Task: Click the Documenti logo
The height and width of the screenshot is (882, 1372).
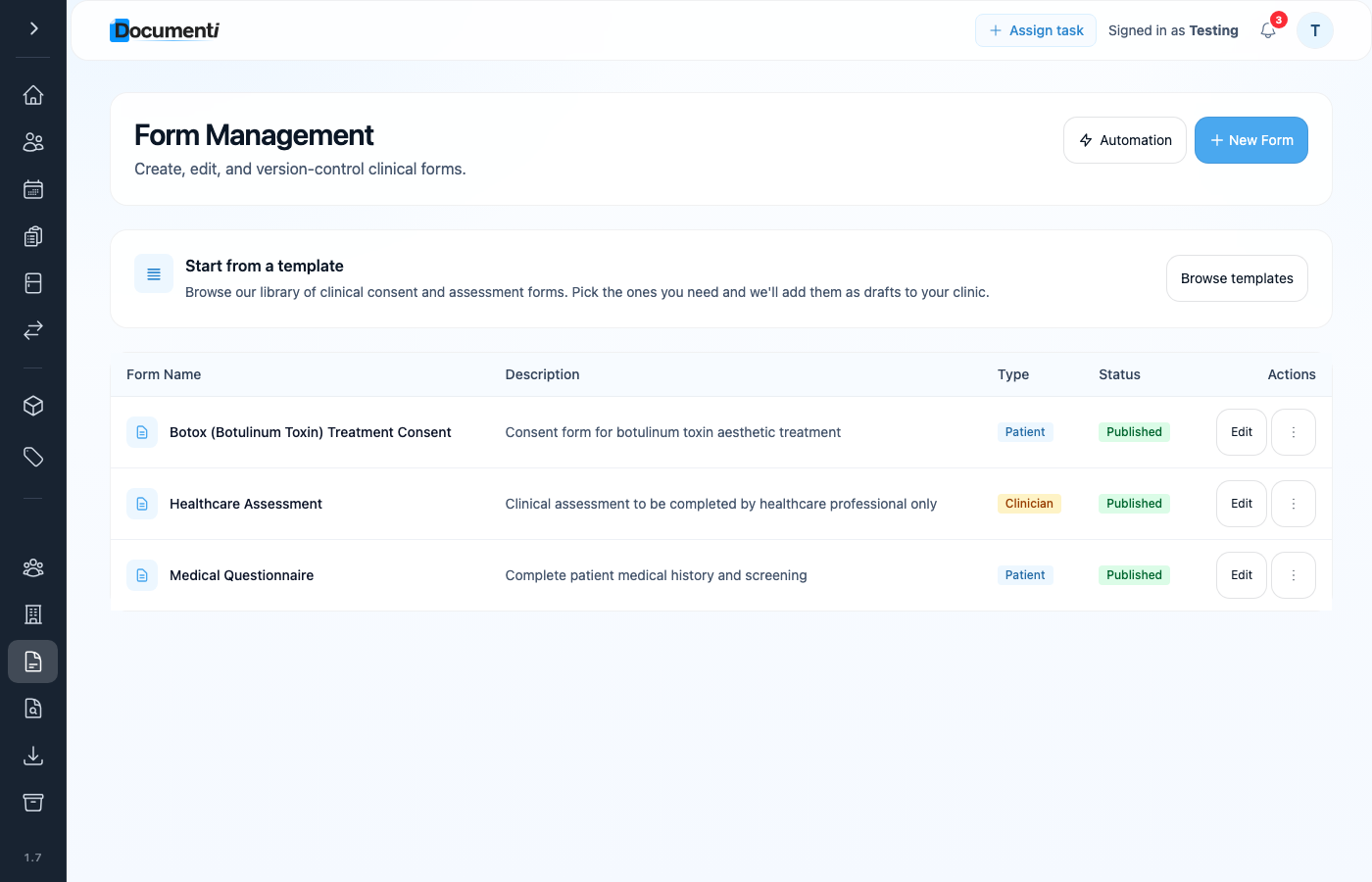Action: pyautogui.click(x=165, y=30)
